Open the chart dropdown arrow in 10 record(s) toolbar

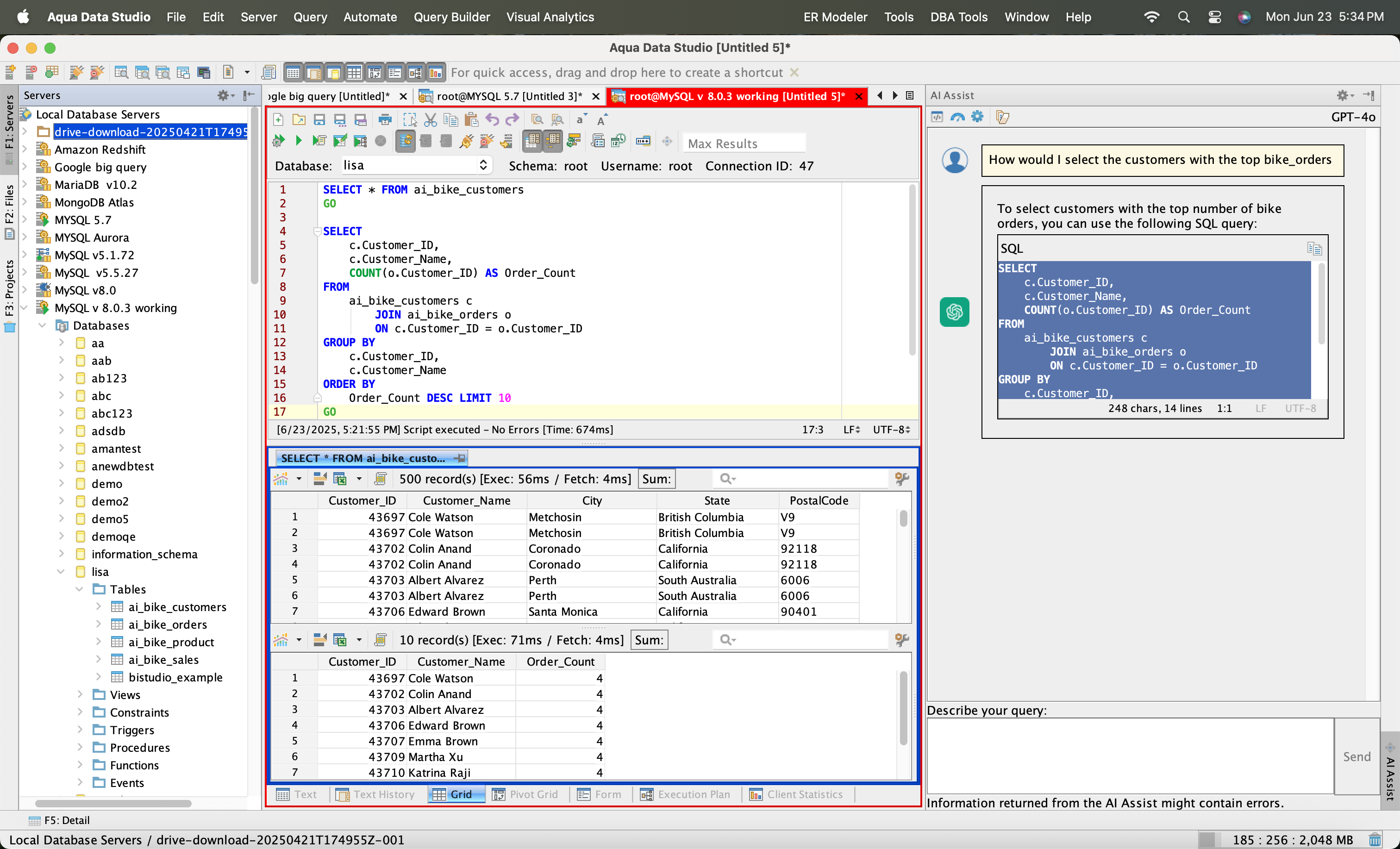tap(299, 640)
